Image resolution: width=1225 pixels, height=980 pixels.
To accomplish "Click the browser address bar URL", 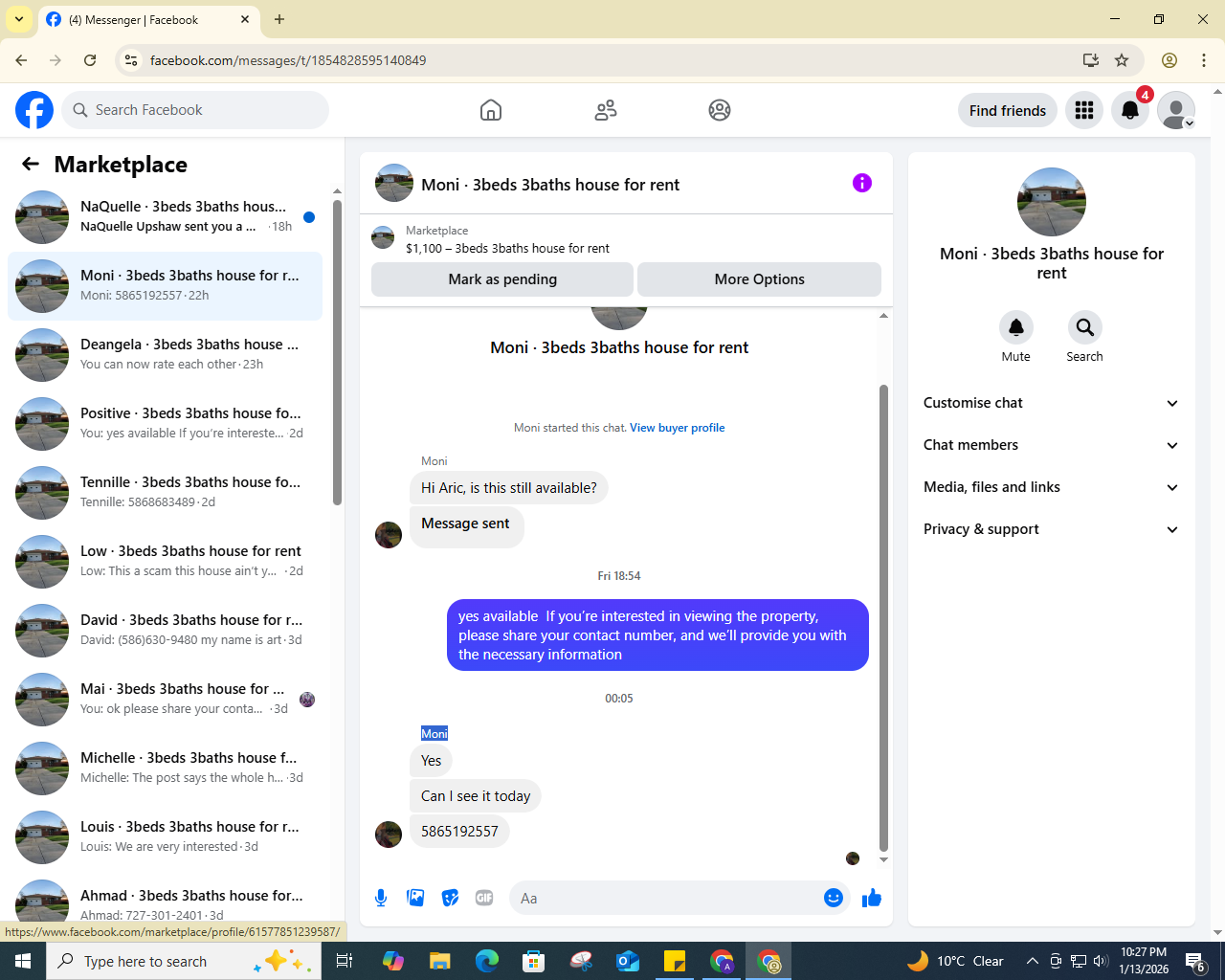I will point(288,60).
